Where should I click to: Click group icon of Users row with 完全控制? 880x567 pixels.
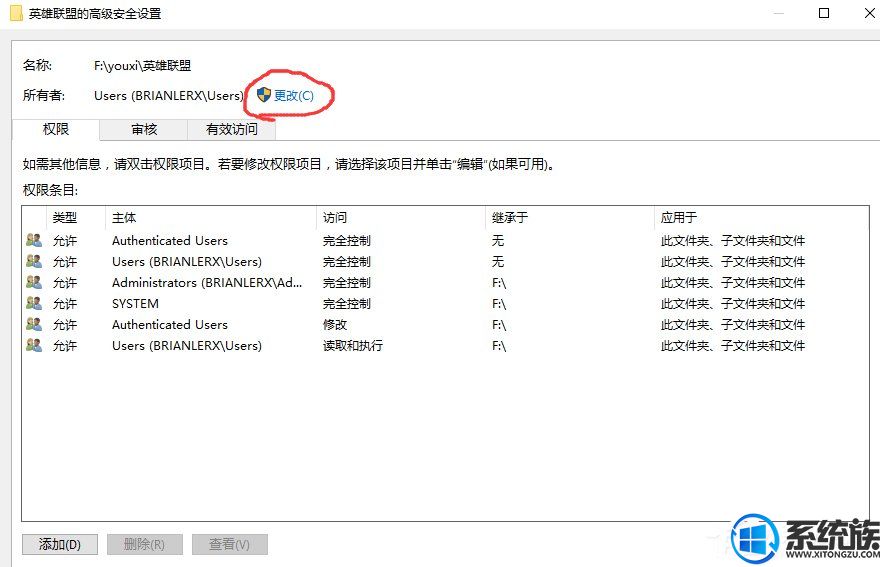click(34, 262)
